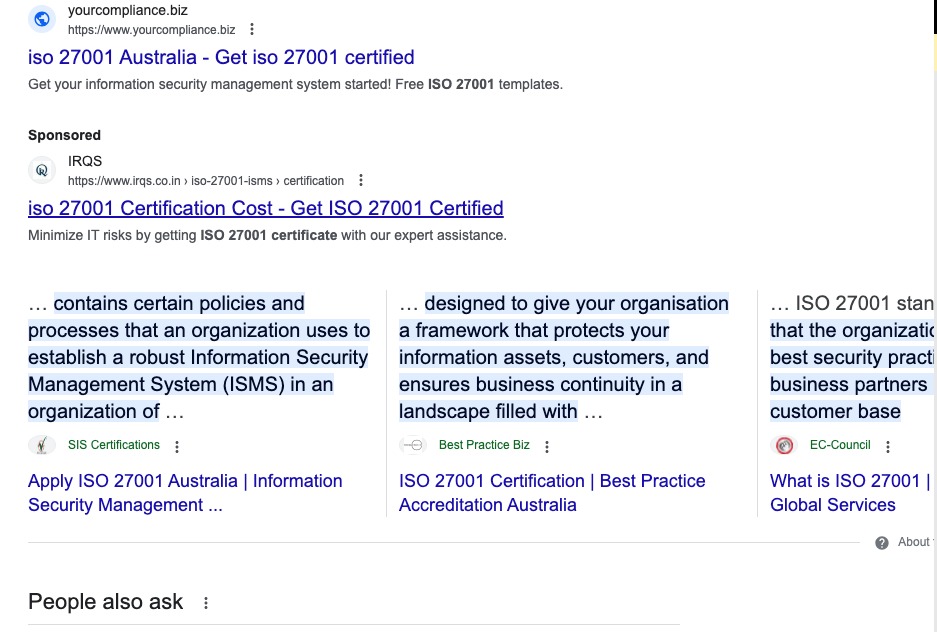937x632 pixels.
Task: Click the yourcompliance.biz globe favicon
Action: pos(42,19)
